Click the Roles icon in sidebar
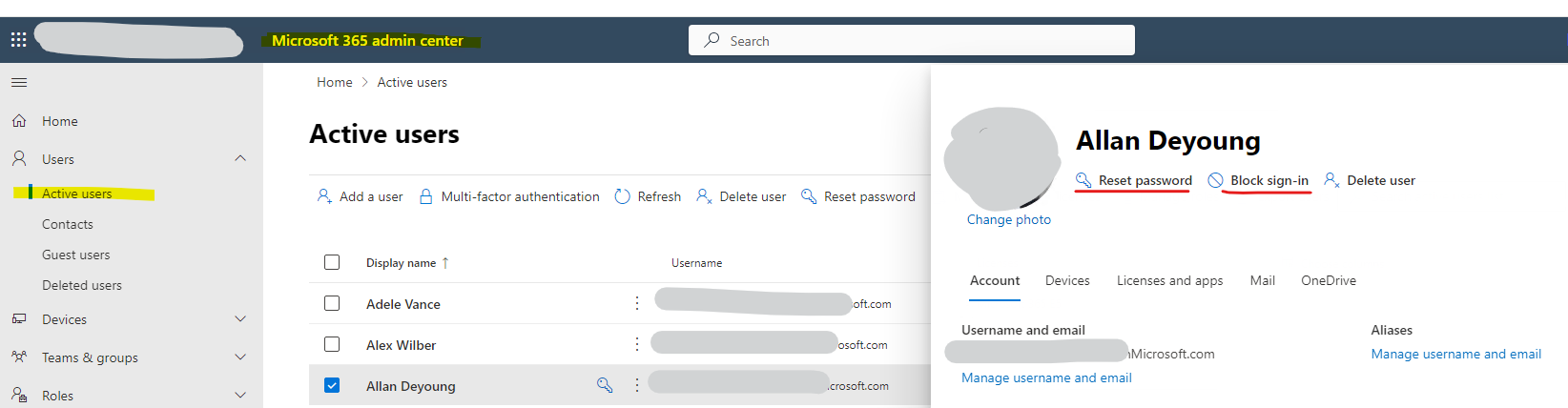The width and height of the screenshot is (1568, 408). pyautogui.click(x=19, y=395)
